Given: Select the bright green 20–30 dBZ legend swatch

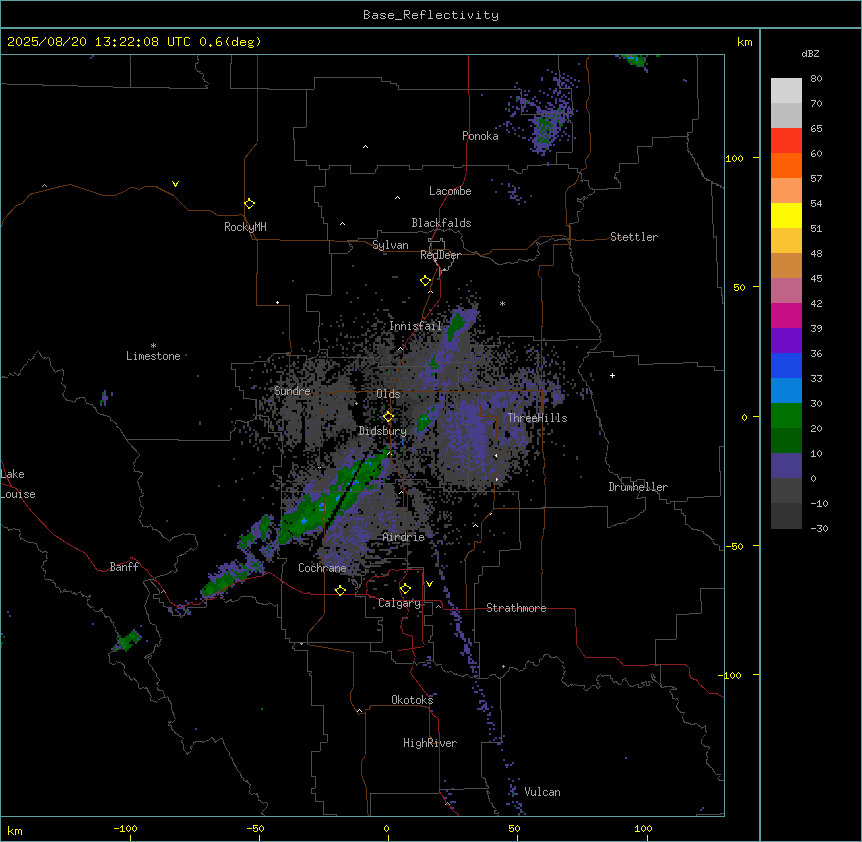Looking at the screenshot, I should [786, 416].
